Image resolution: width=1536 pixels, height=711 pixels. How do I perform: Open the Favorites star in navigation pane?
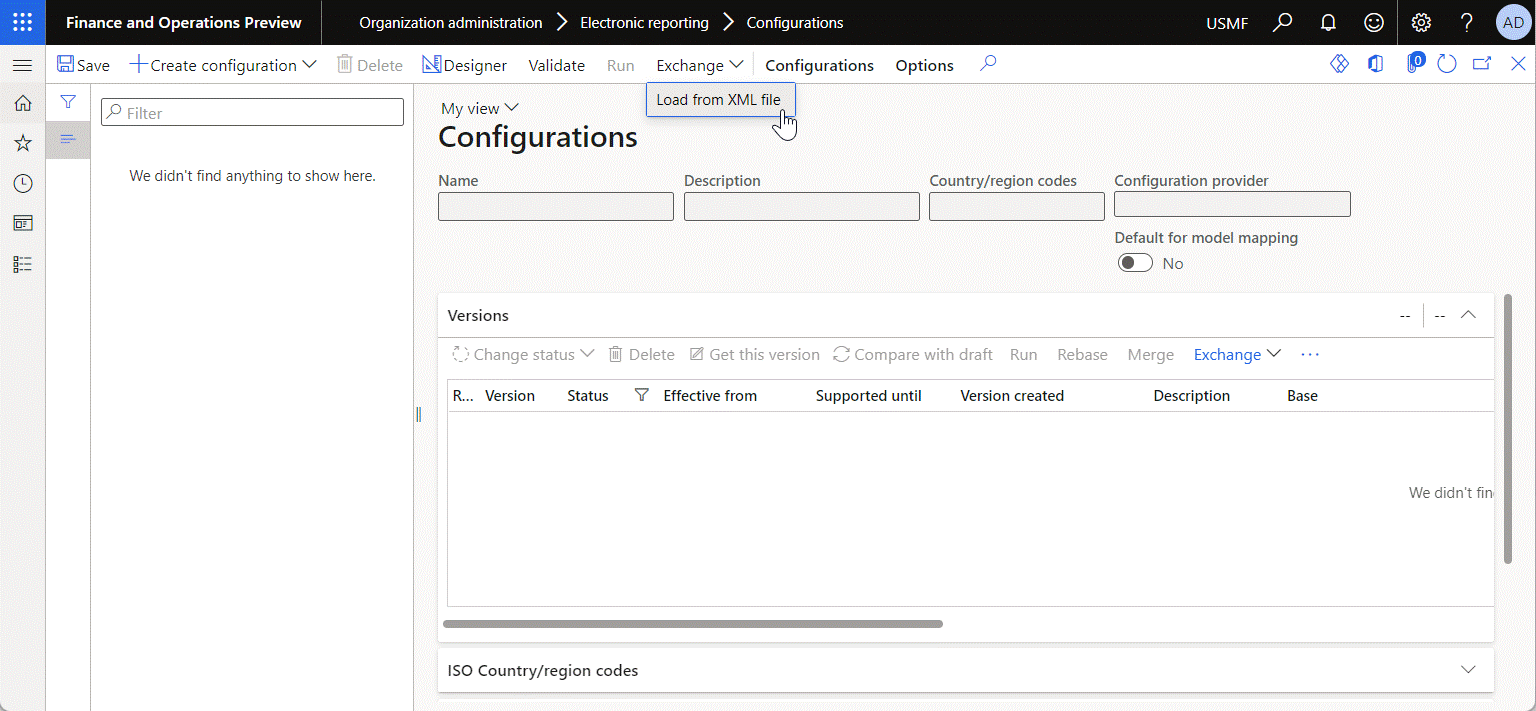point(22,143)
